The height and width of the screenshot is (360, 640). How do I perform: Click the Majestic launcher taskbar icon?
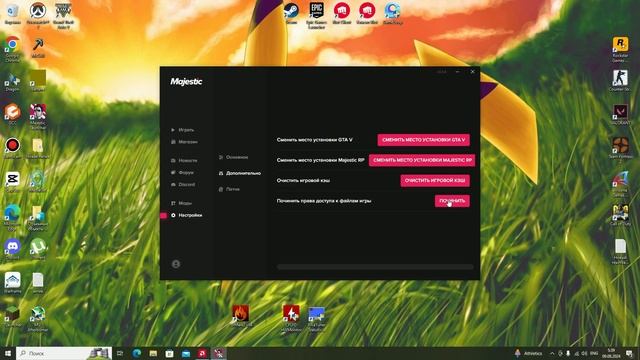pyautogui.click(x=219, y=353)
